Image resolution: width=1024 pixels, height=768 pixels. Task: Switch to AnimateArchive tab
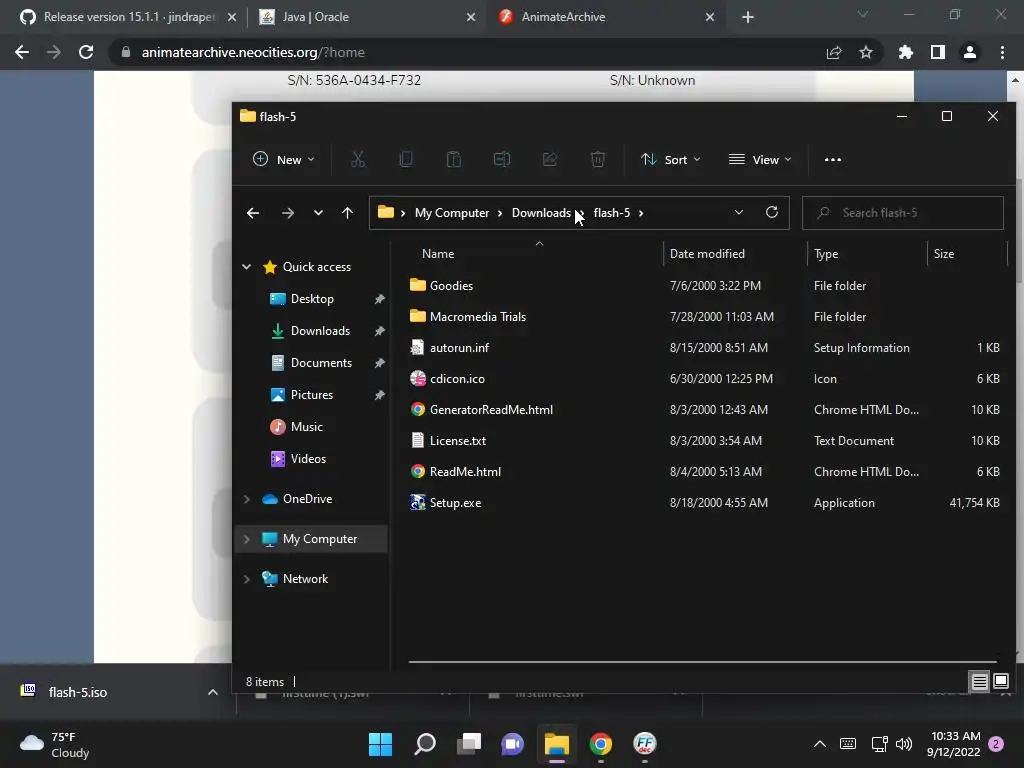click(606, 17)
